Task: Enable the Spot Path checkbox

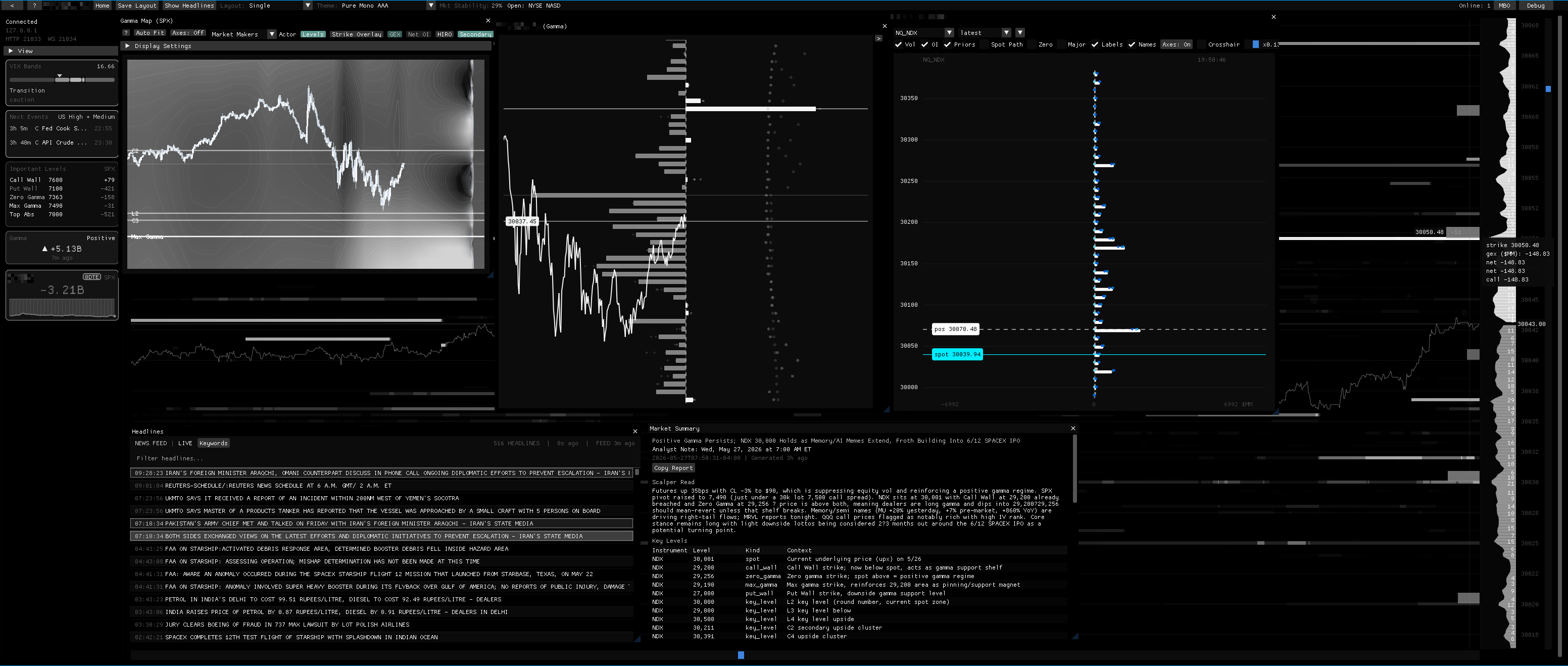Action: click(984, 44)
